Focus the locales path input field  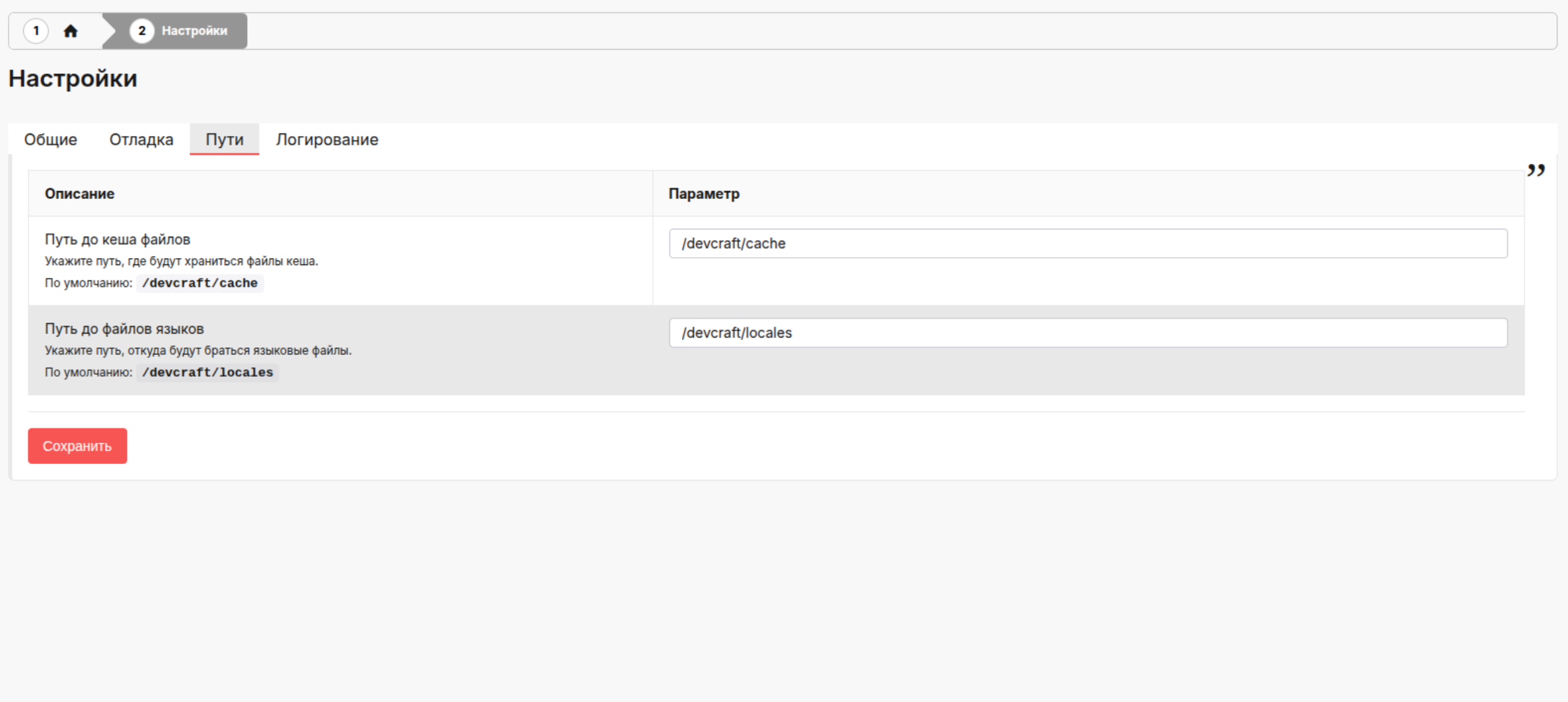coord(1088,332)
